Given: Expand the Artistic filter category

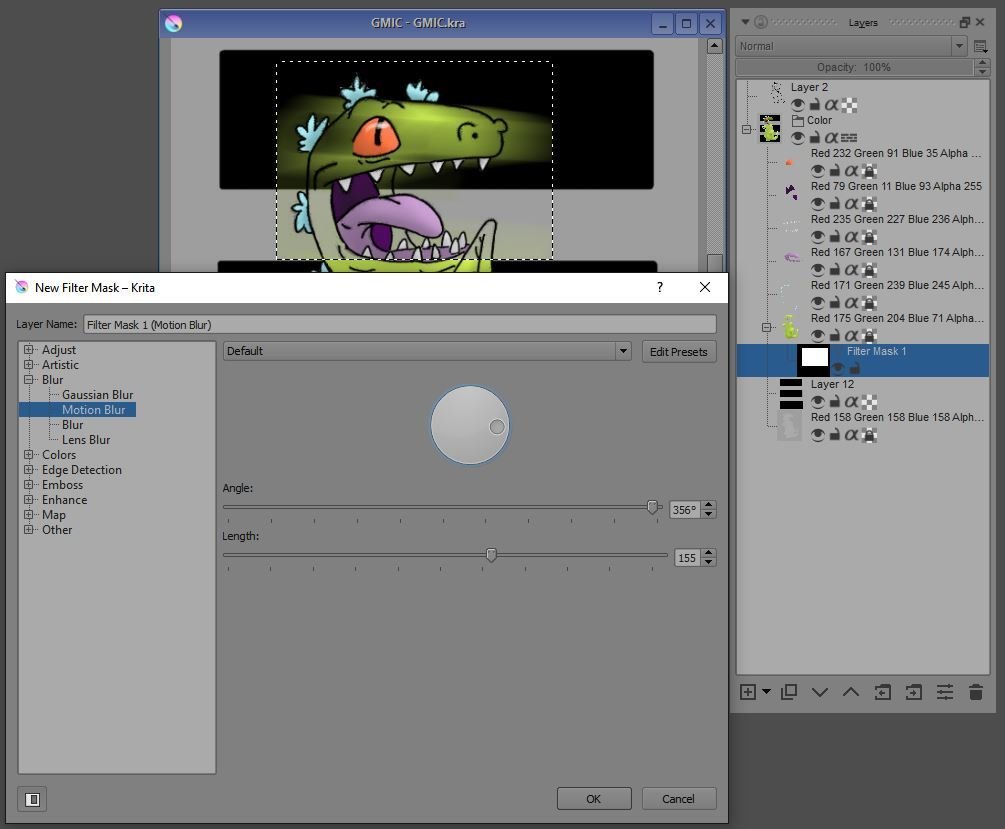Looking at the screenshot, I should point(28,364).
